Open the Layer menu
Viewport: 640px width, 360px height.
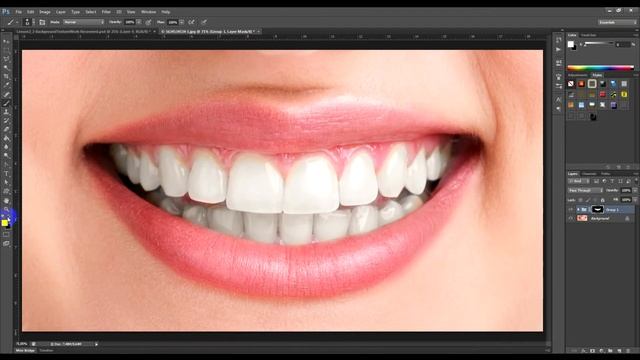pyautogui.click(x=60, y=12)
